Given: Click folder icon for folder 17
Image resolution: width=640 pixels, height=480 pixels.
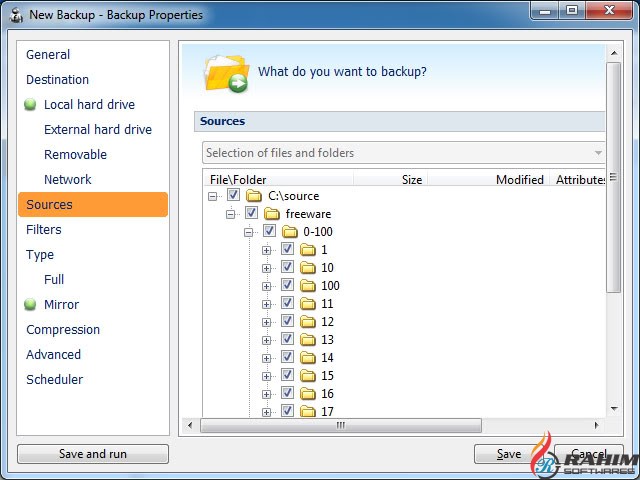Looking at the screenshot, I should tap(307, 411).
